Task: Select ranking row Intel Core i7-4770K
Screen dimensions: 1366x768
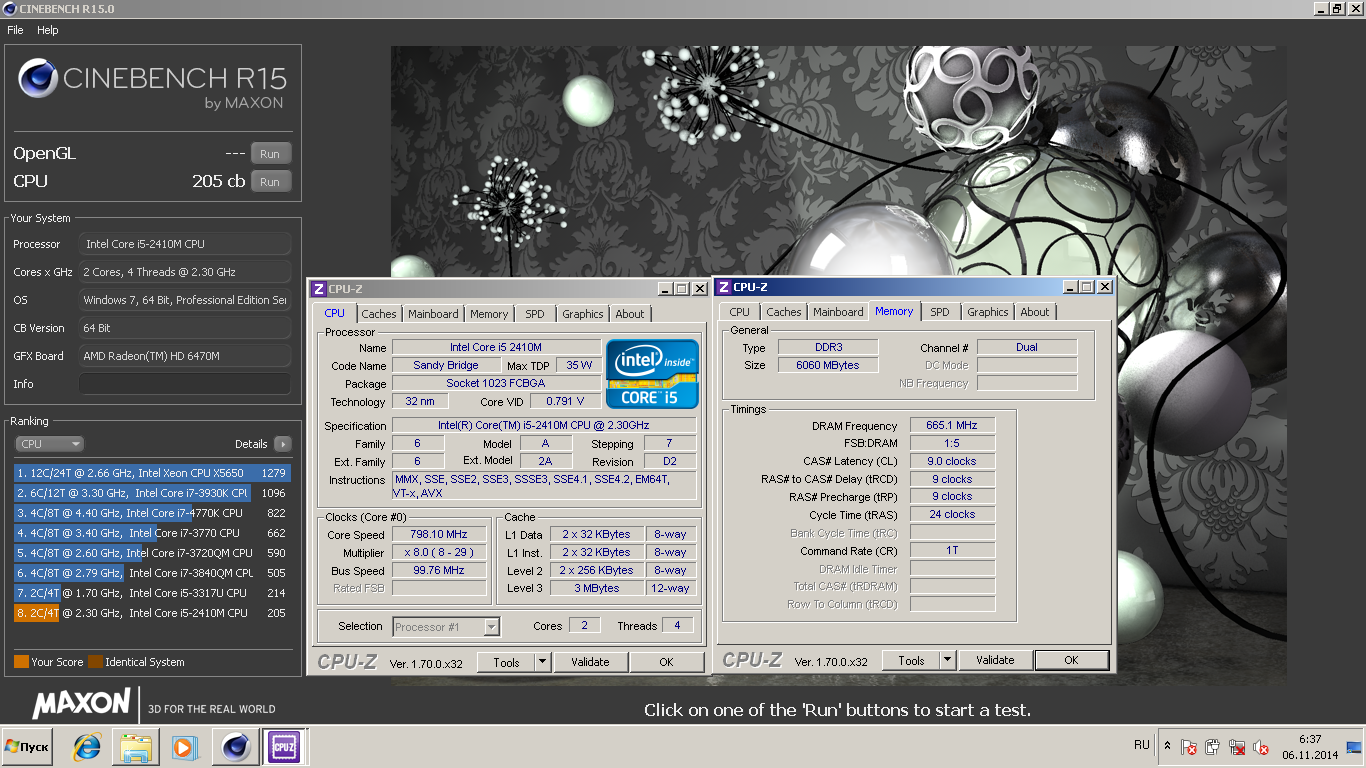Action: coord(152,513)
